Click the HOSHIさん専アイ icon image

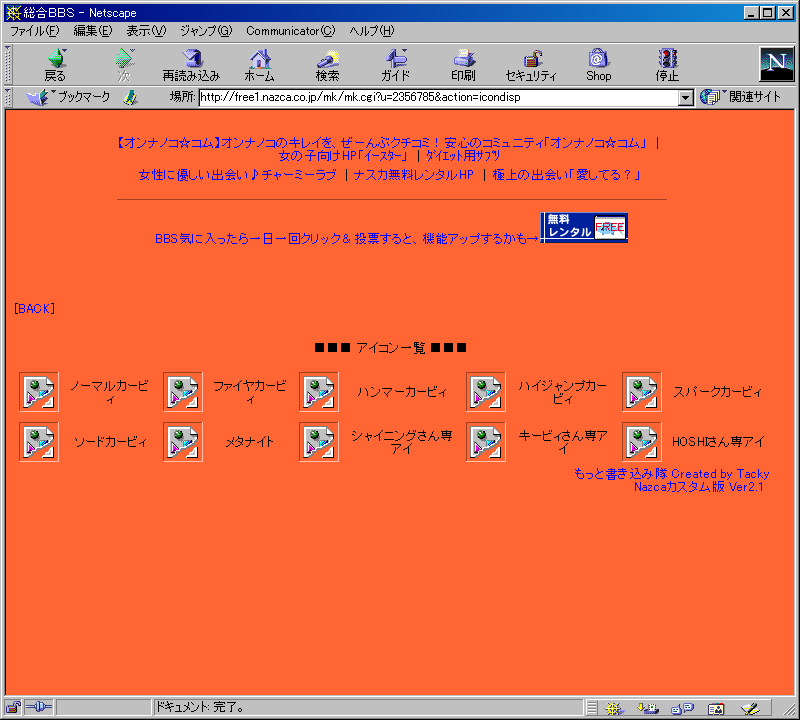coord(642,442)
